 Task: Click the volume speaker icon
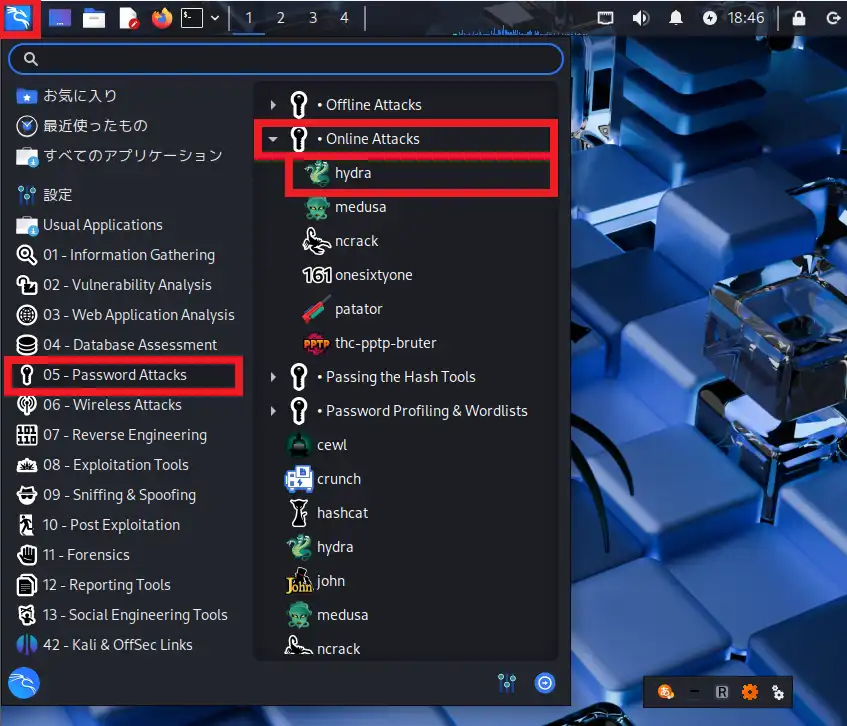point(641,18)
